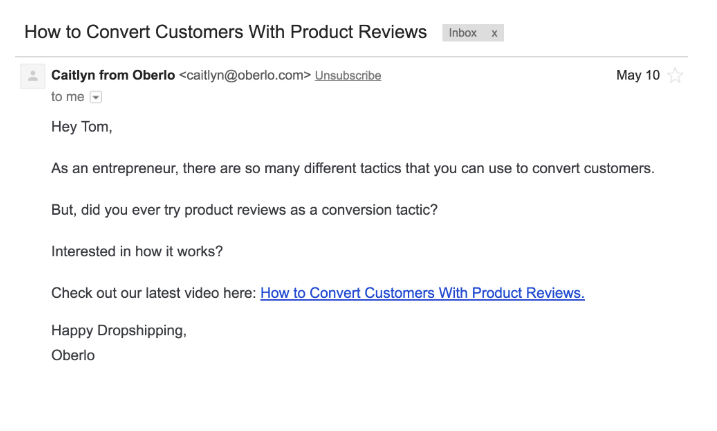The image size is (717, 431).
Task: Star this email from Caitlyn
Action: coord(675,75)
